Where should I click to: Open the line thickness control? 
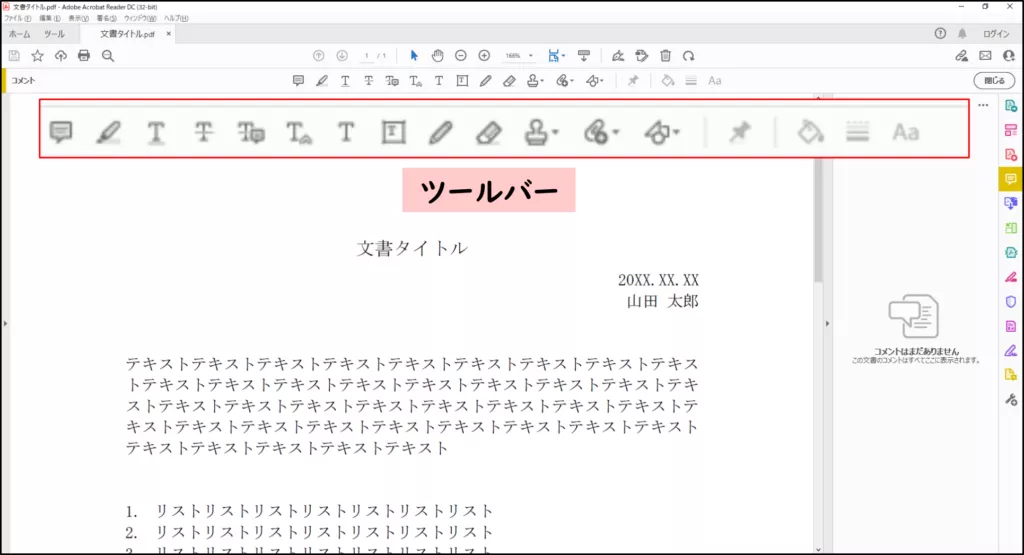tap(691, 80)
